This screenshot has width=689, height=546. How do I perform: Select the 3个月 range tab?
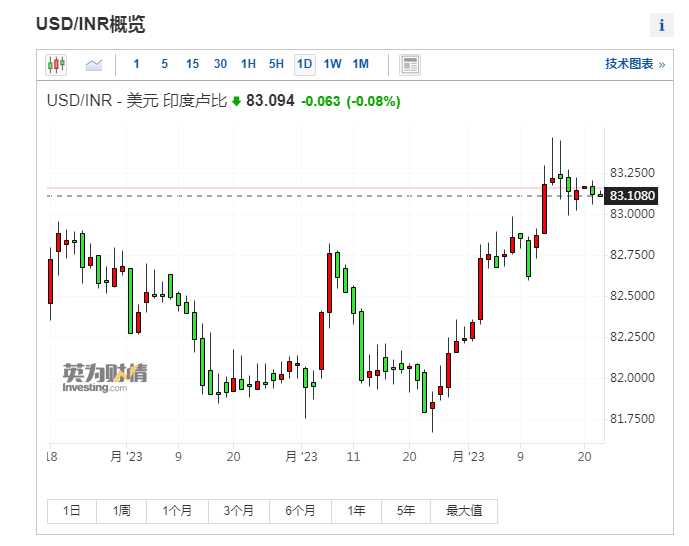(x=238, y=510)
